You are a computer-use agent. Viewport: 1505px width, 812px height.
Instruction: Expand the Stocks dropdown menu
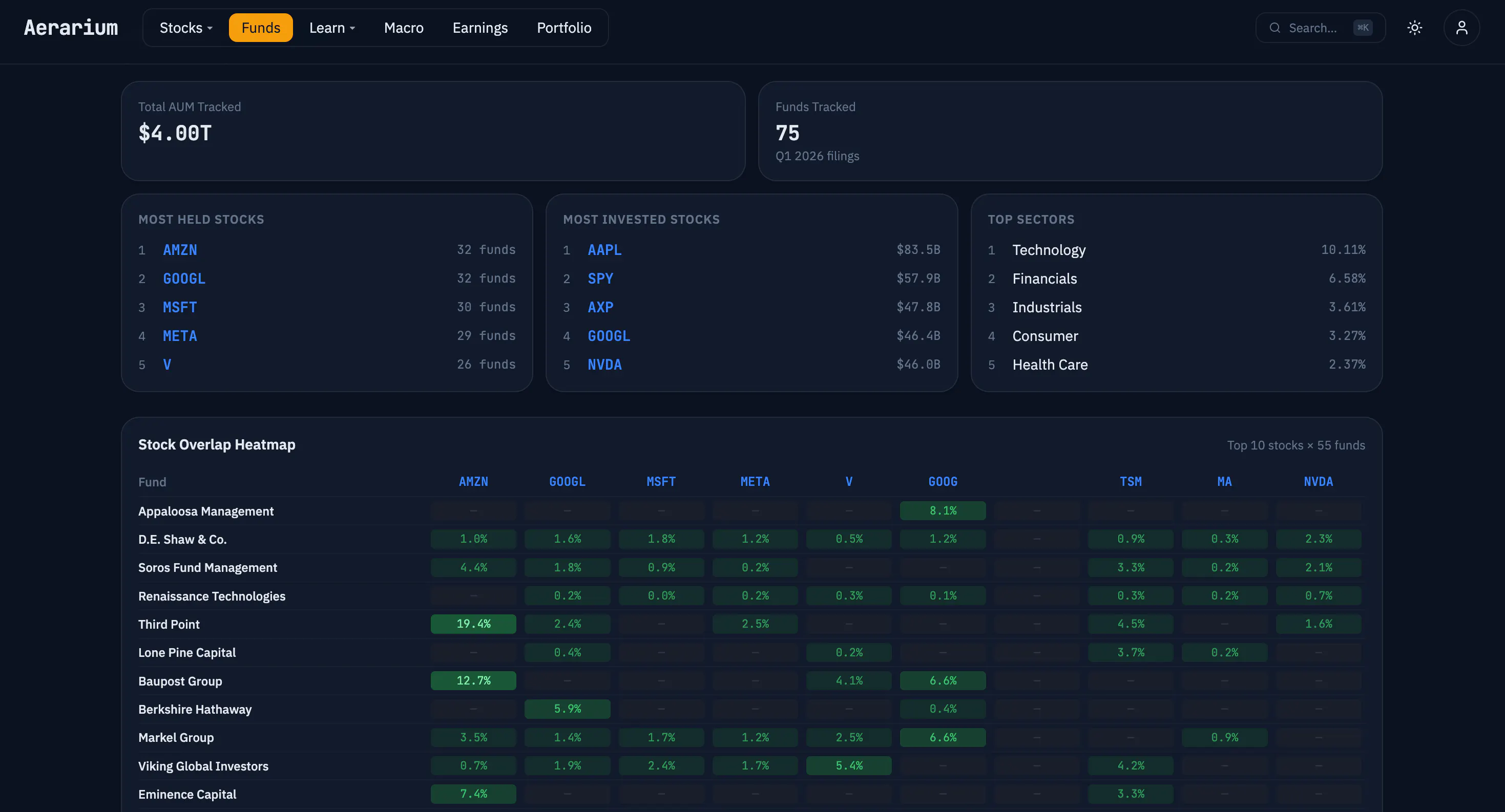pos(186,28)
